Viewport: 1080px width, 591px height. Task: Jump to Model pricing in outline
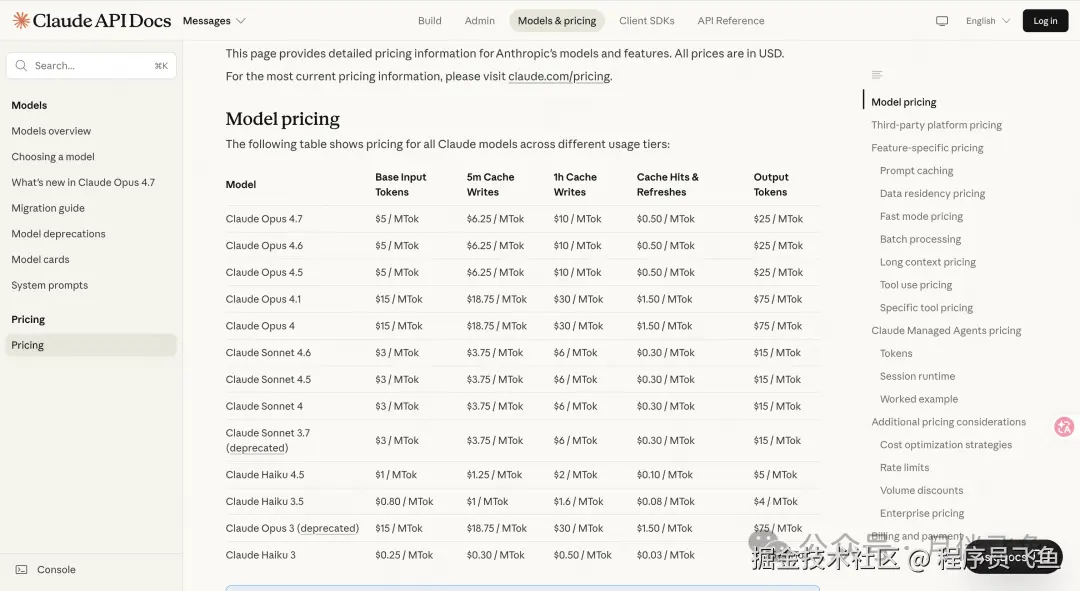904,102
